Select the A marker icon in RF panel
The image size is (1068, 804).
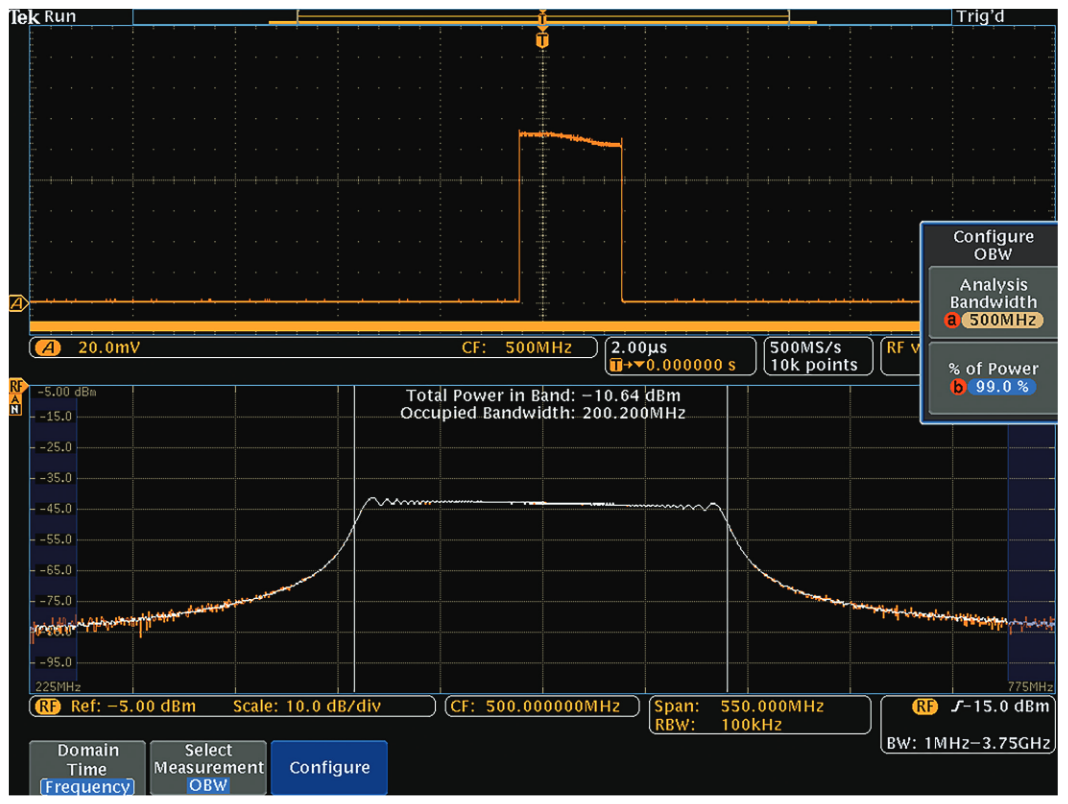click(x=15, y=398)
